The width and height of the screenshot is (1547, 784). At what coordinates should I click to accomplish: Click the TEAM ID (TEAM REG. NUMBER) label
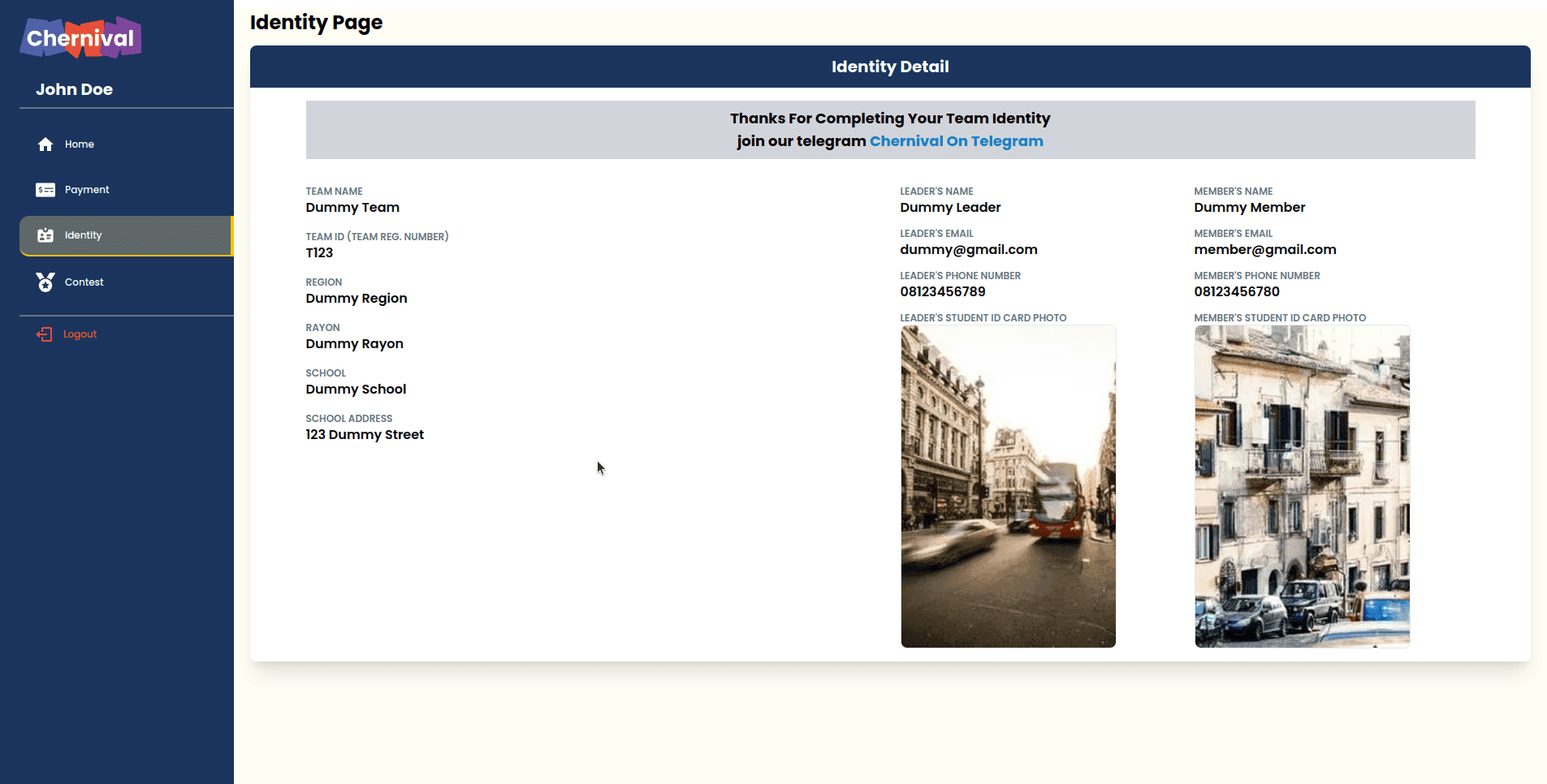pyautogui.click(x=377, y=237)
